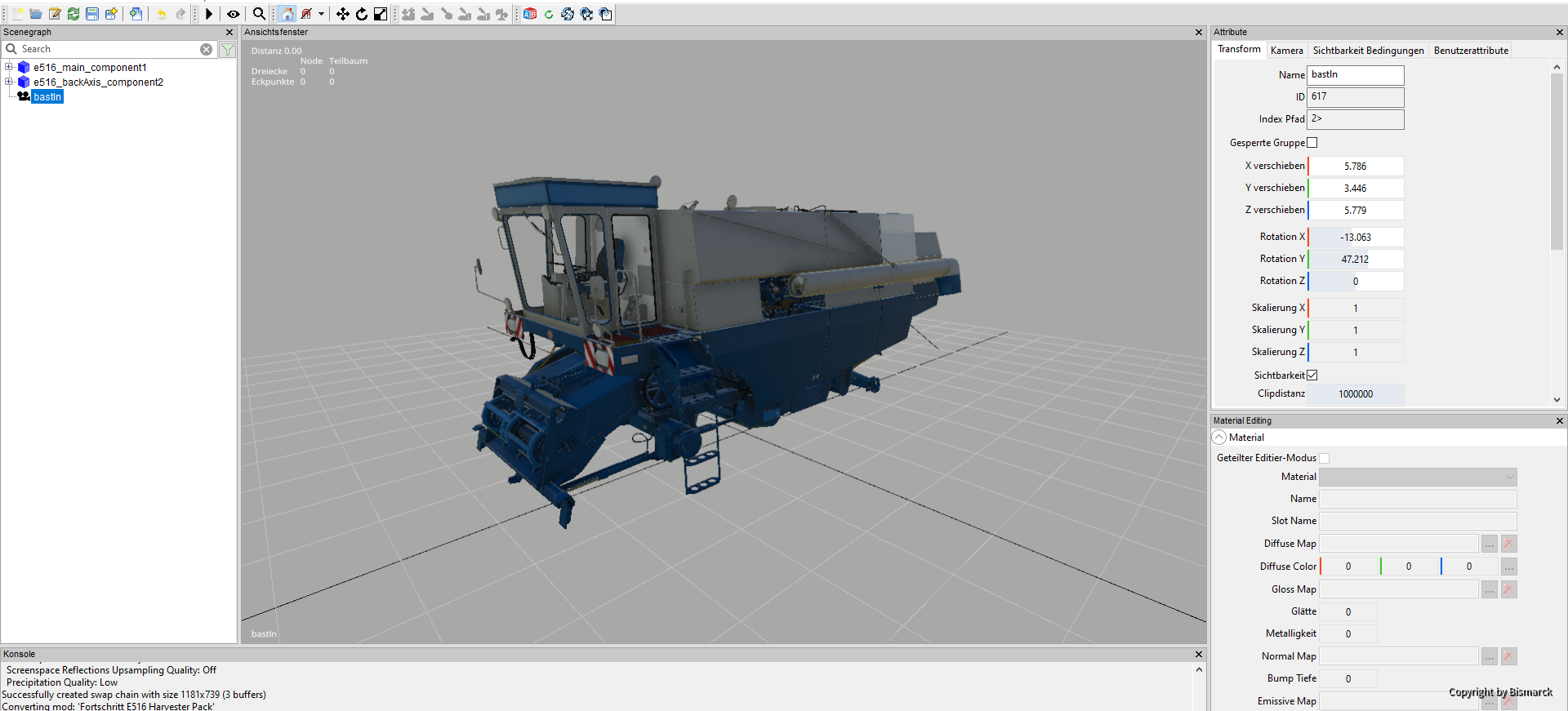This screenshot has height=711, width=1568.
Task: Open Sichtbarkeit Bedingungen tab
Action: [1368, 51]
